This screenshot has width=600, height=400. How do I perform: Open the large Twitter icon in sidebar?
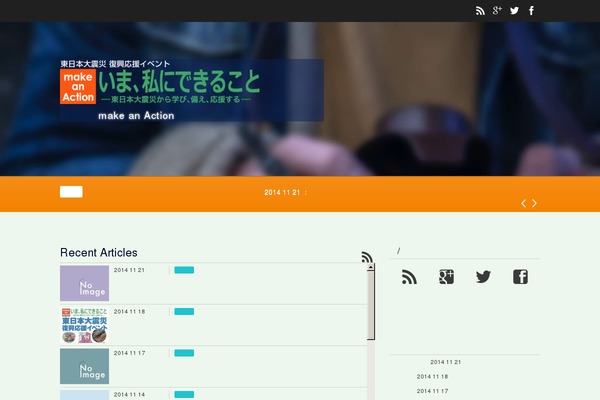coord(483,277)
